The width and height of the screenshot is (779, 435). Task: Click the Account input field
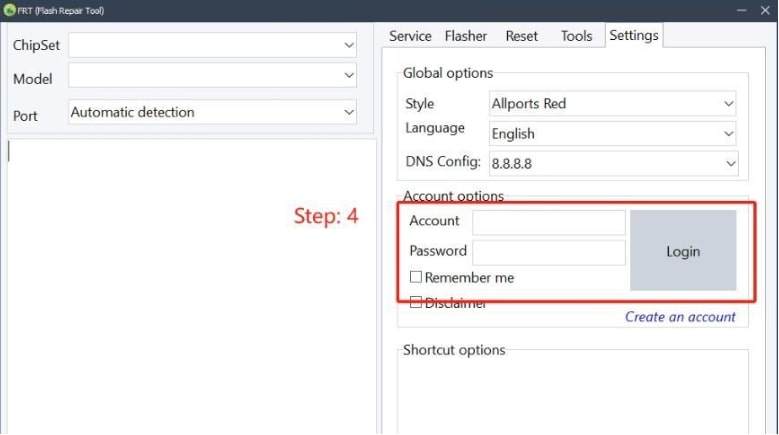548,222
